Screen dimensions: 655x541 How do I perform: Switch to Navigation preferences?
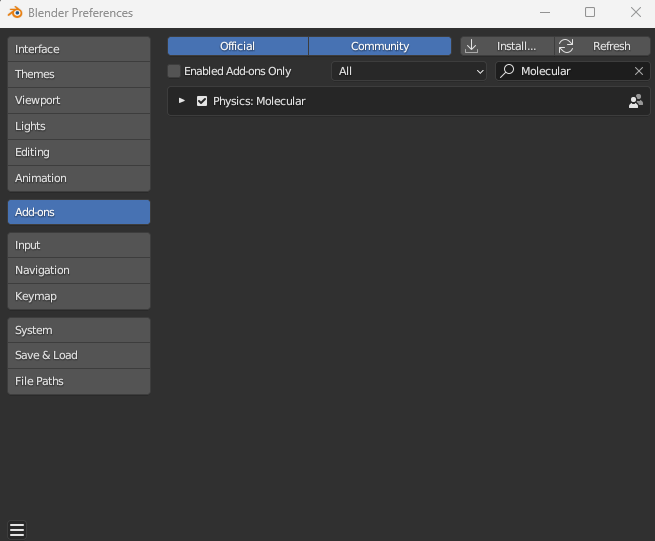[79, 270]
